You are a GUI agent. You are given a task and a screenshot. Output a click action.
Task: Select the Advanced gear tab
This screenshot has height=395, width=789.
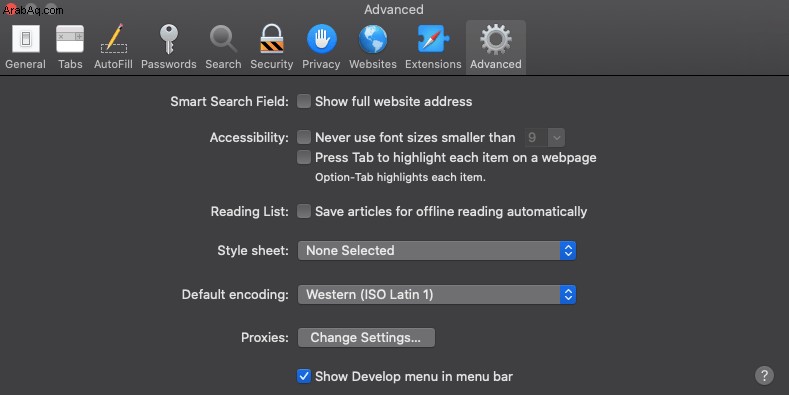coord(496,47)
